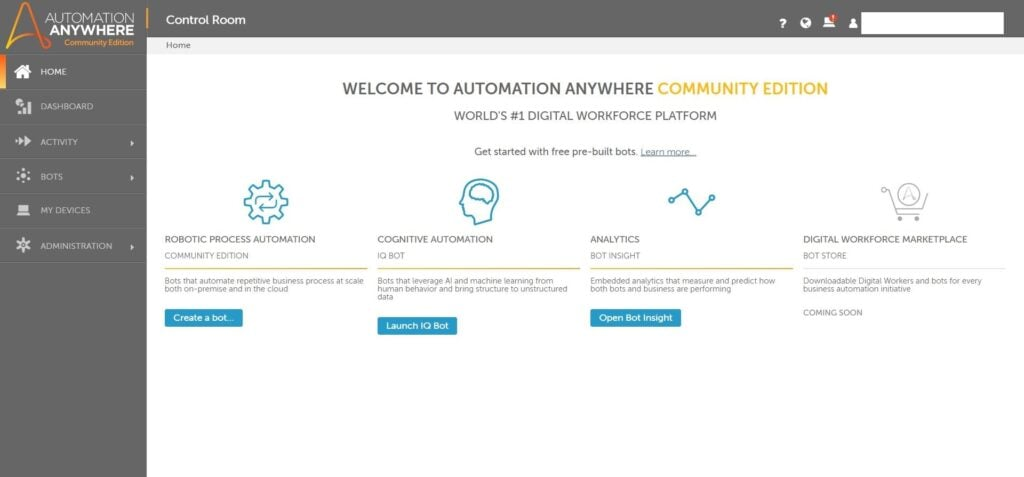
Task: Open ACTIVITY in the sidebar
Action: [73, 142]
